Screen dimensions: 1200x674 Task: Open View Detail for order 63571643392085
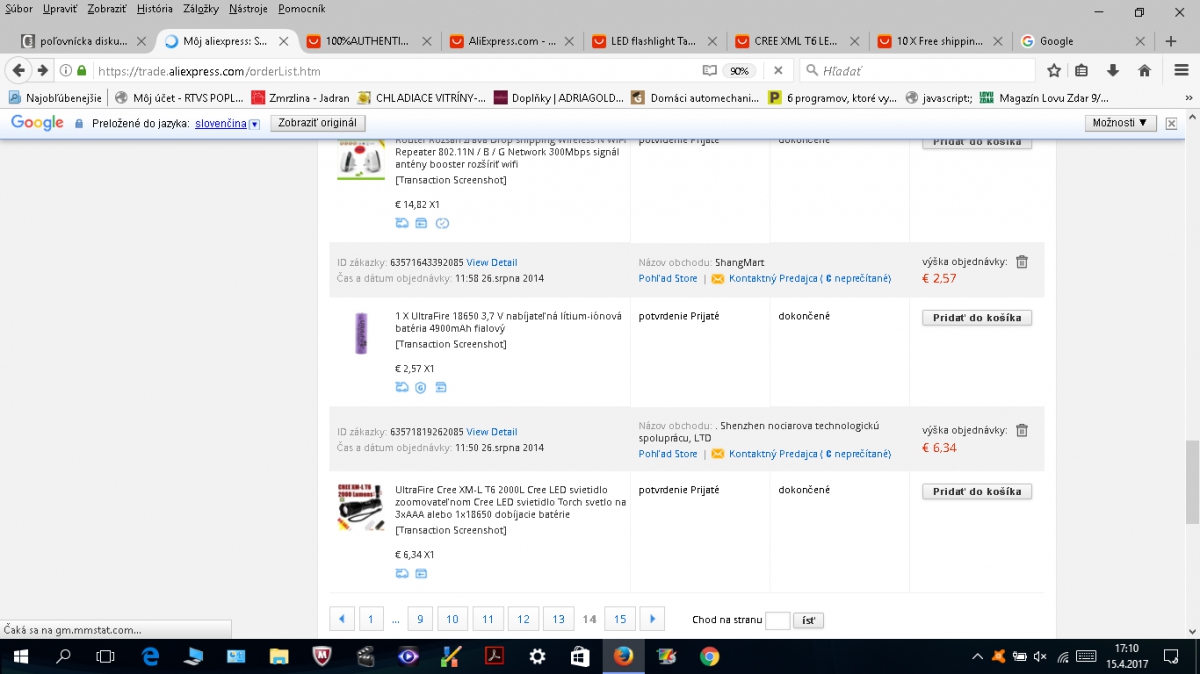click(492, 263)
